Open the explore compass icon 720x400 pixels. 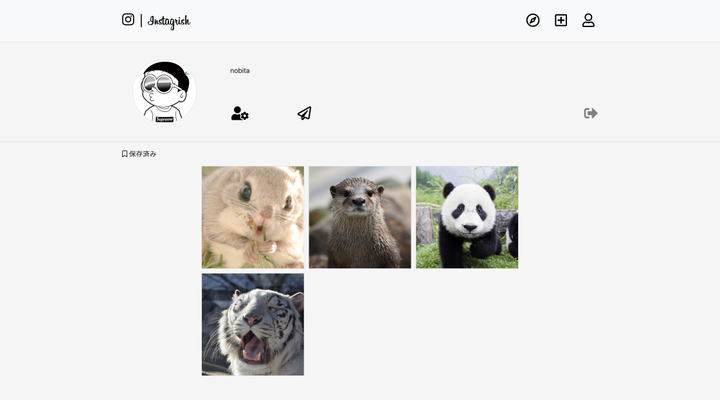click(x=533, y=20)
